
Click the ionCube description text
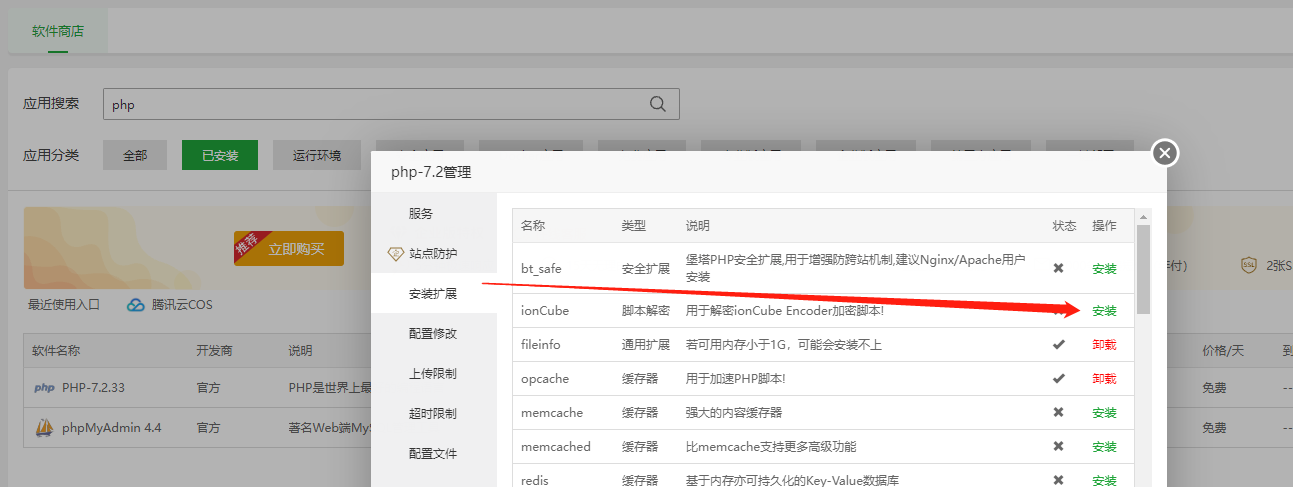coord(785,311)
